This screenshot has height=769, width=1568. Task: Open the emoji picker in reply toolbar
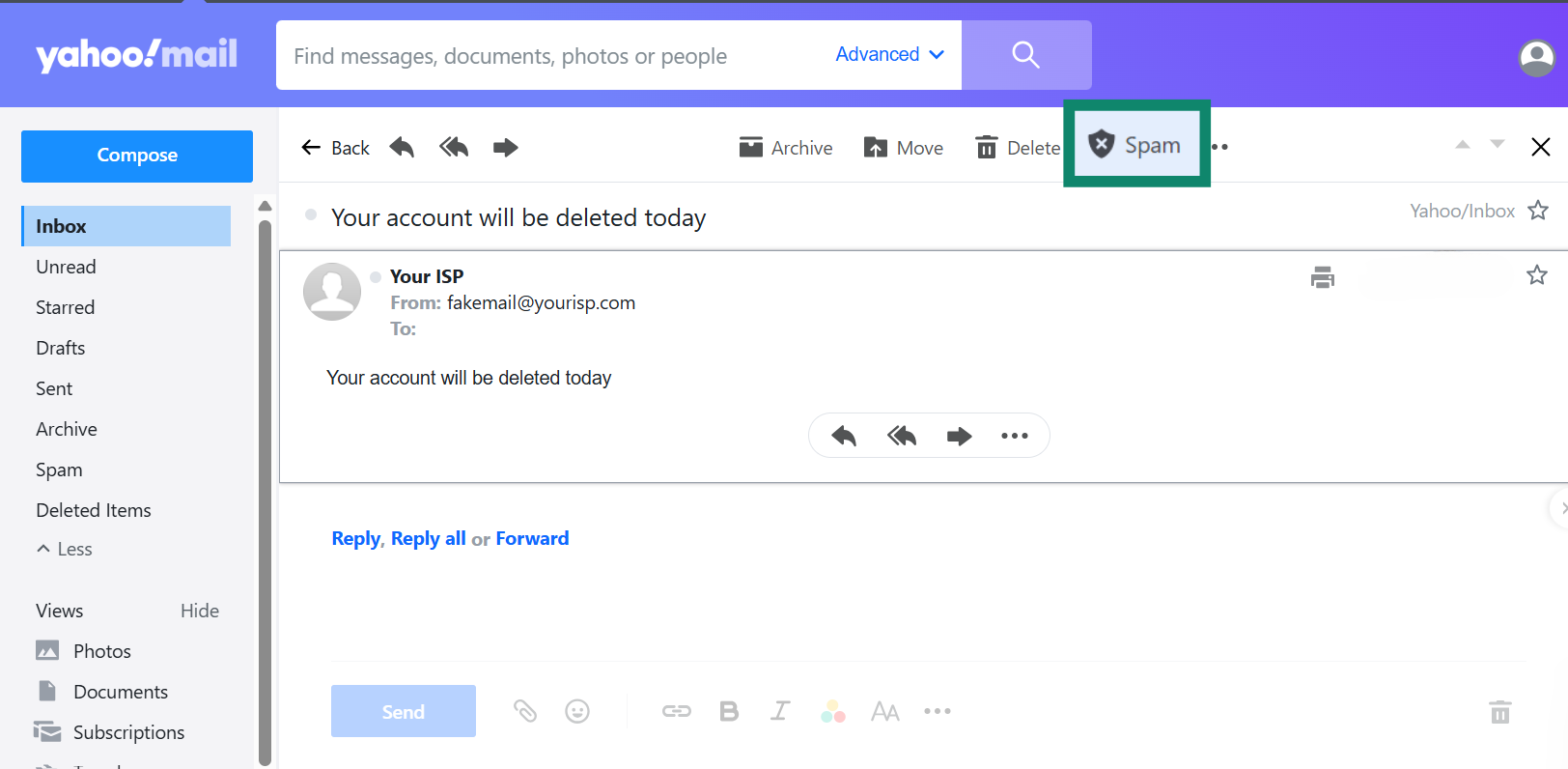tap(577, 712)
